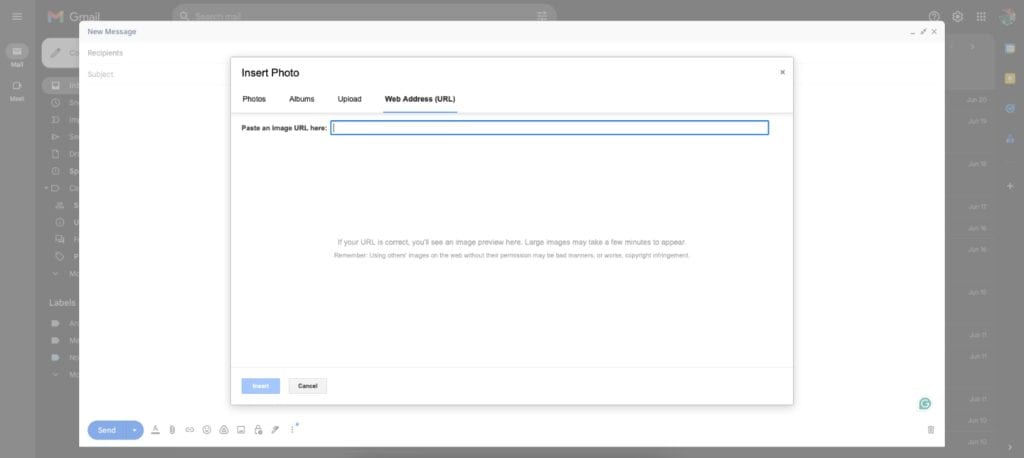The image size is (1024, 458).
Task: Switch to the Photos tab
Action: pos(254,99)
